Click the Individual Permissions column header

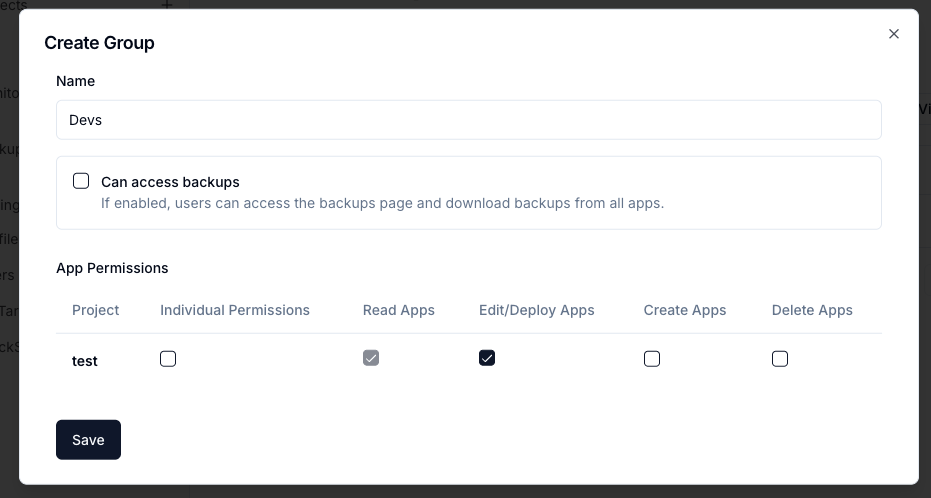tap(235, 310)
